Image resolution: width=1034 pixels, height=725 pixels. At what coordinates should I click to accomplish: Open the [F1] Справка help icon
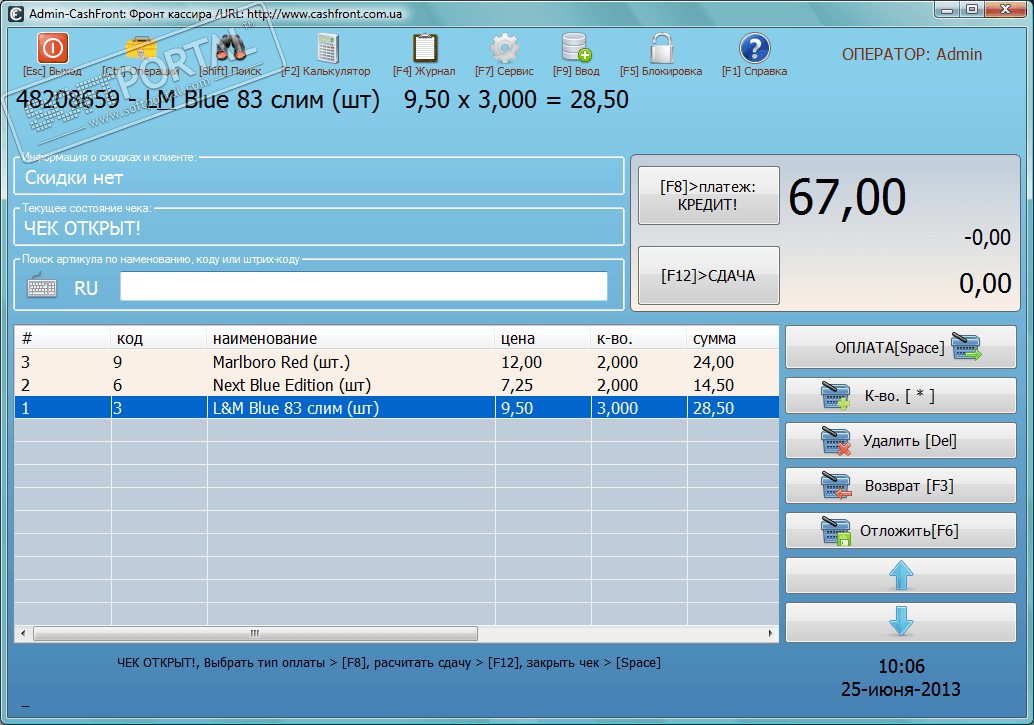point(754,48)
